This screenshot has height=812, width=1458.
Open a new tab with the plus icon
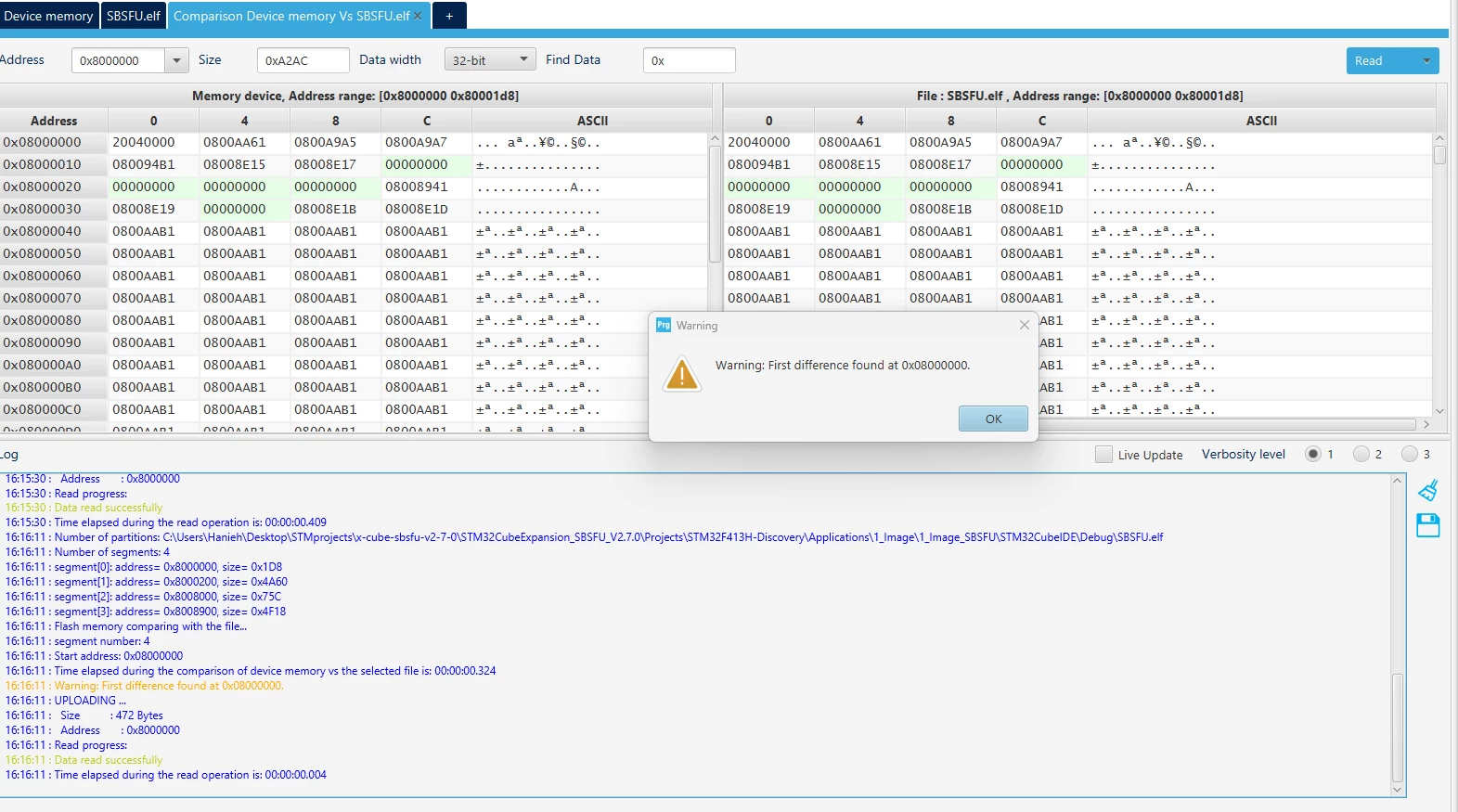pos(449,16)
